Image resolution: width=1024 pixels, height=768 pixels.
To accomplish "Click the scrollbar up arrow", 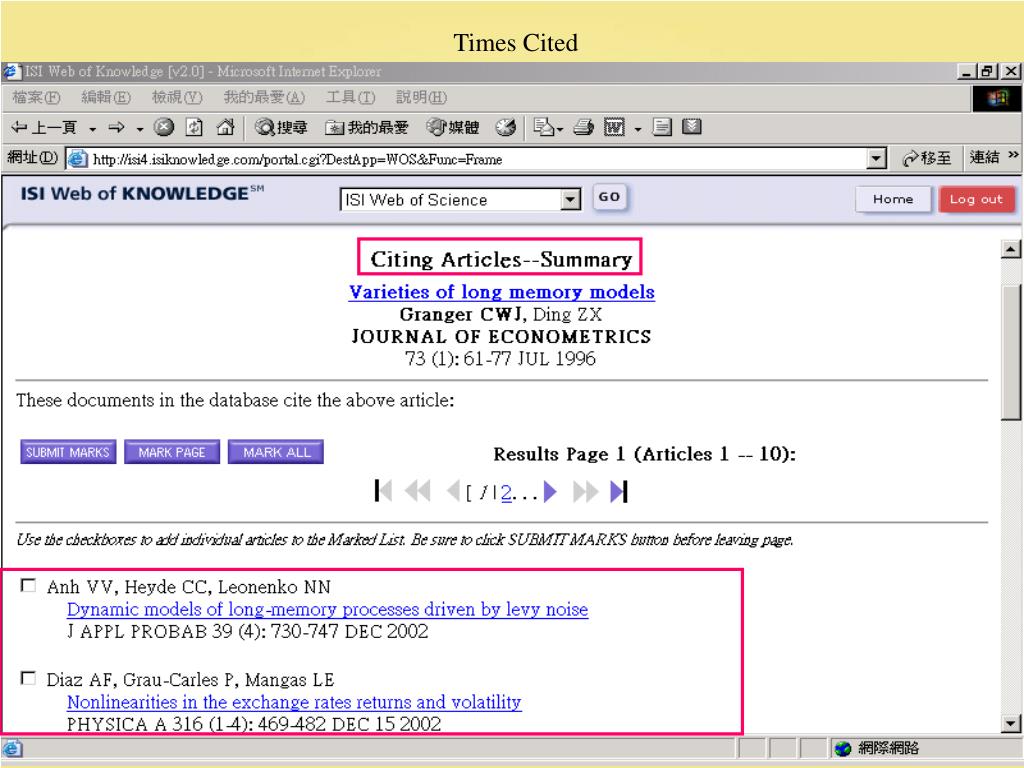I will coord(1010,249).
